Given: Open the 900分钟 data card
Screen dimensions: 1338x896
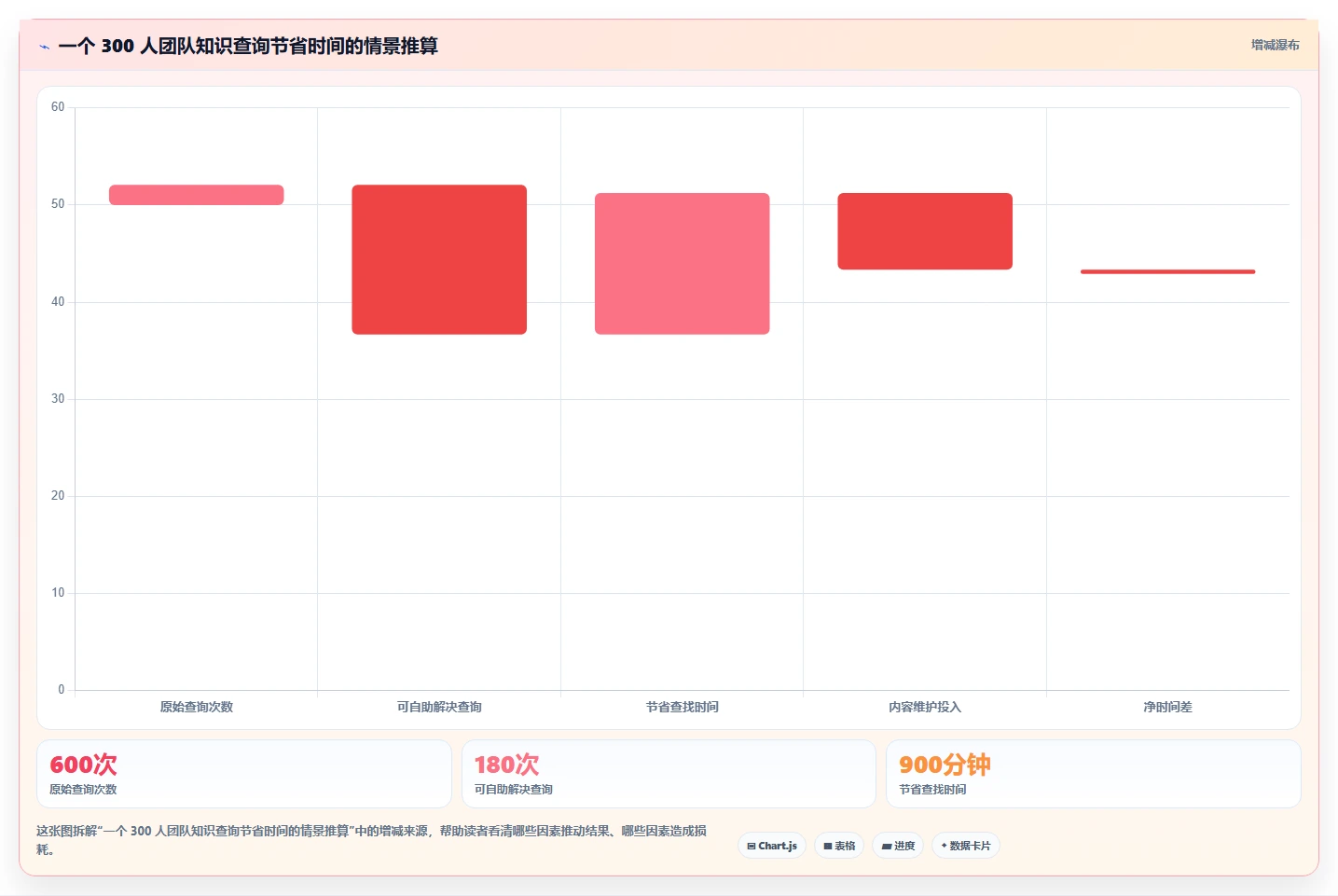Looking at the screenshot, I should (x=1093, y=774).
